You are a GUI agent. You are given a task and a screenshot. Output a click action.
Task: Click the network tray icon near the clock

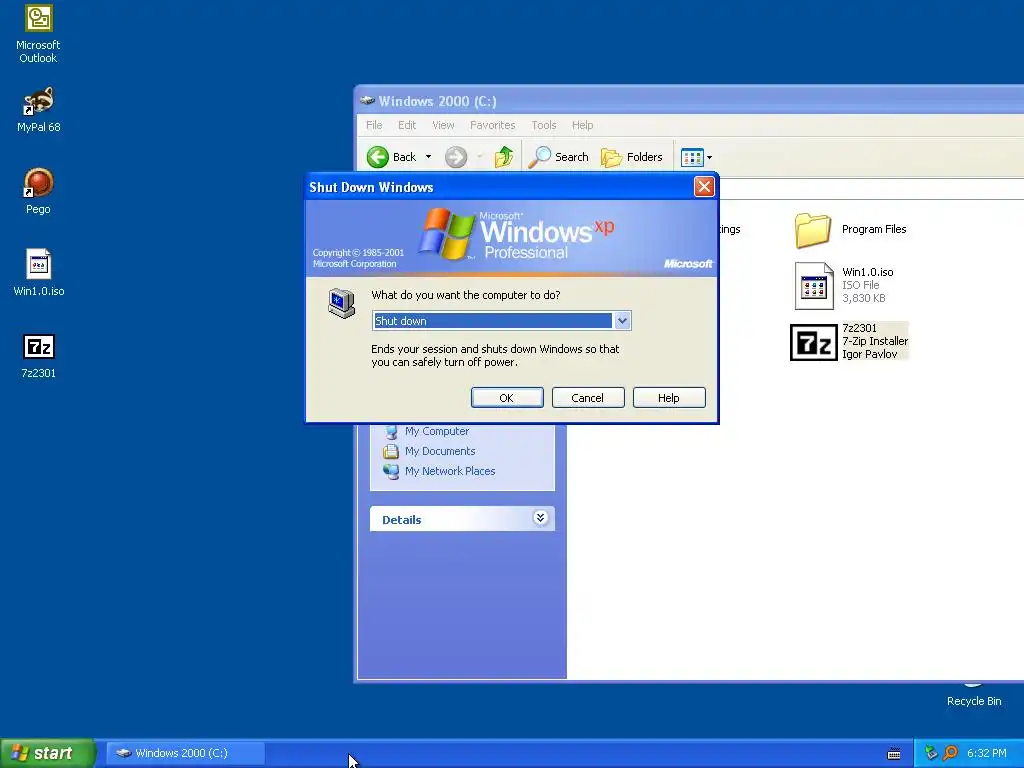click(x=931, y=753)
